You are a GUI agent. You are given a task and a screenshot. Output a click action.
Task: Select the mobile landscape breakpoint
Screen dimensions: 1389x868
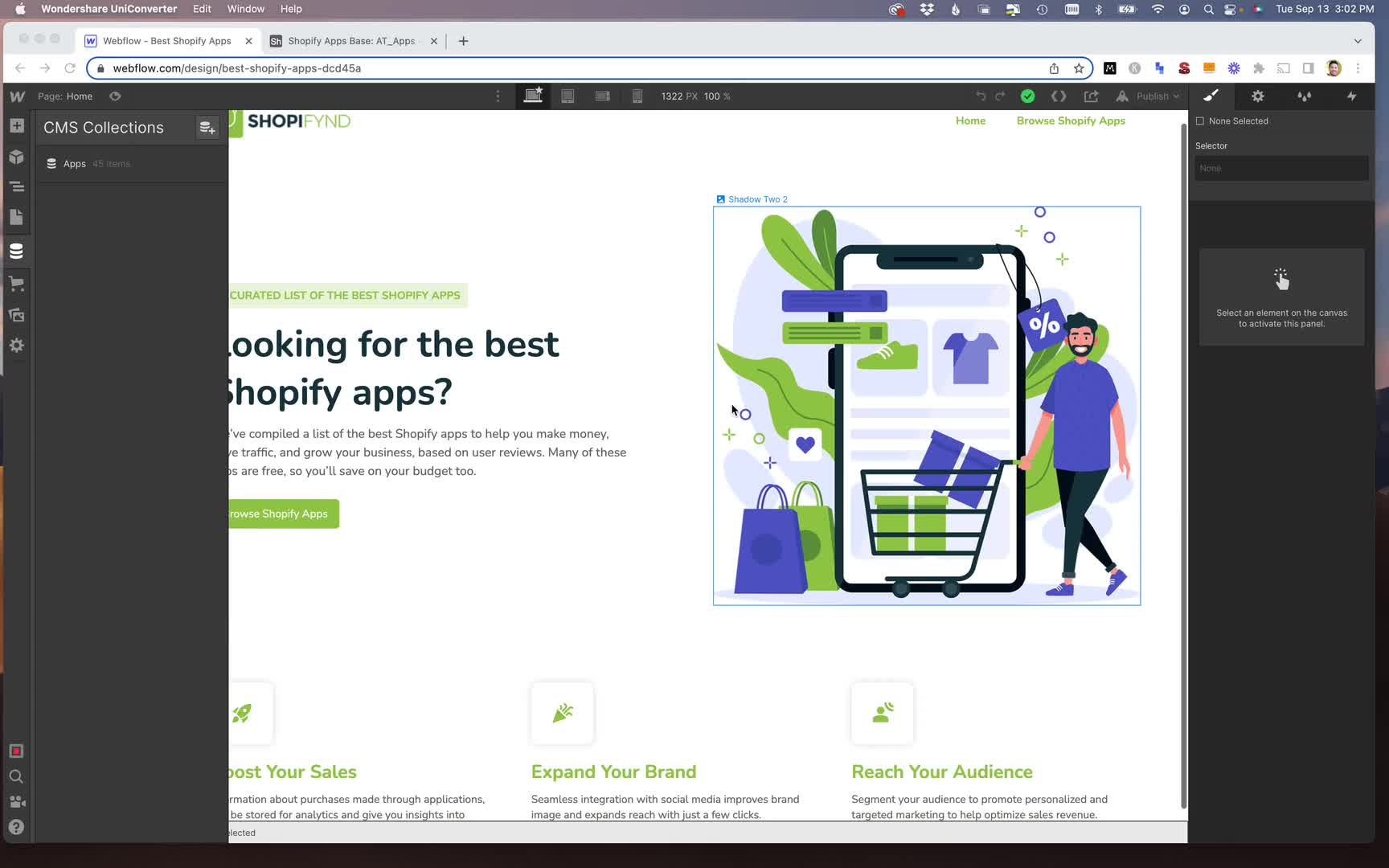click(x=602, y=96)
